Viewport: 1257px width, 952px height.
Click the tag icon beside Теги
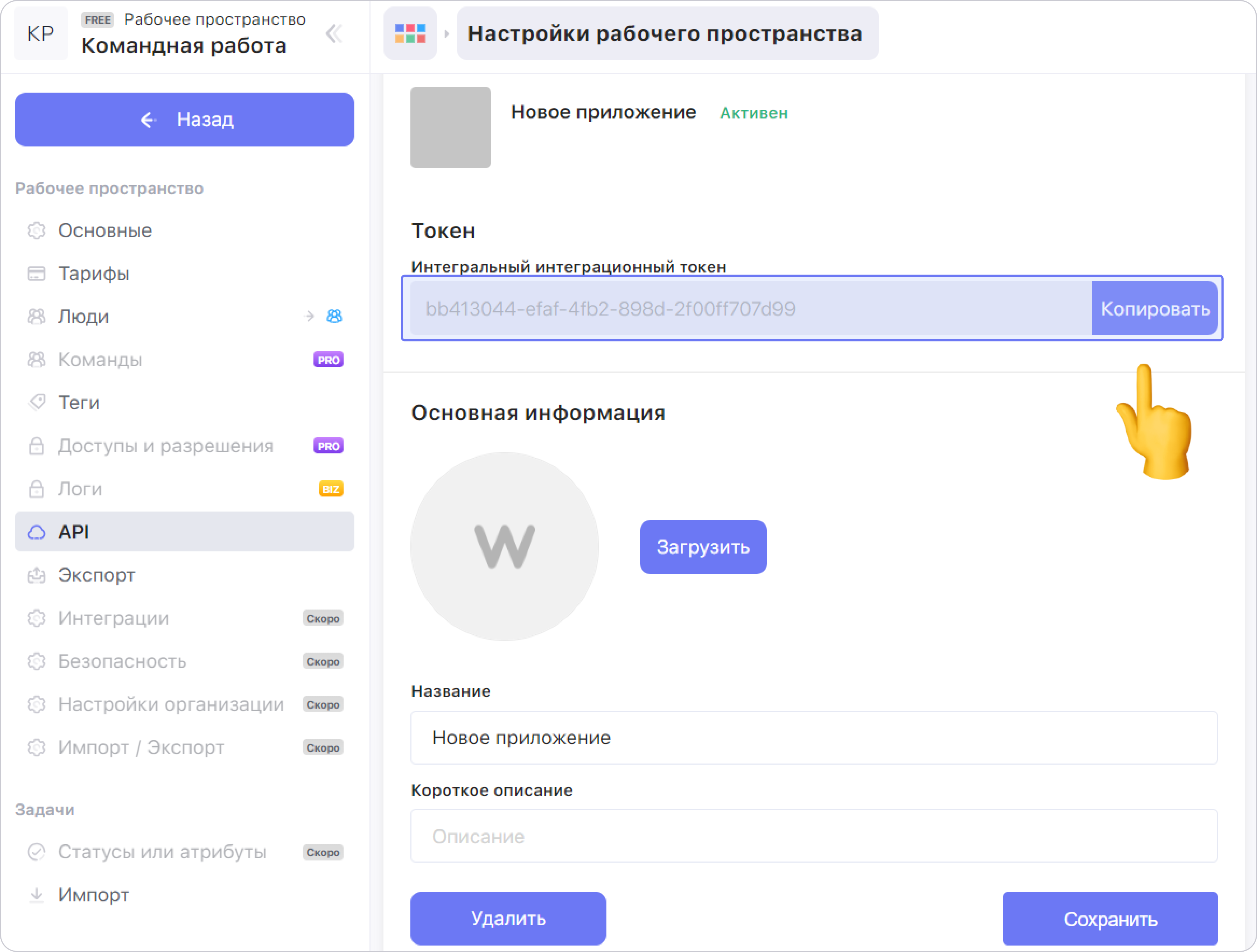click(37, 403)
